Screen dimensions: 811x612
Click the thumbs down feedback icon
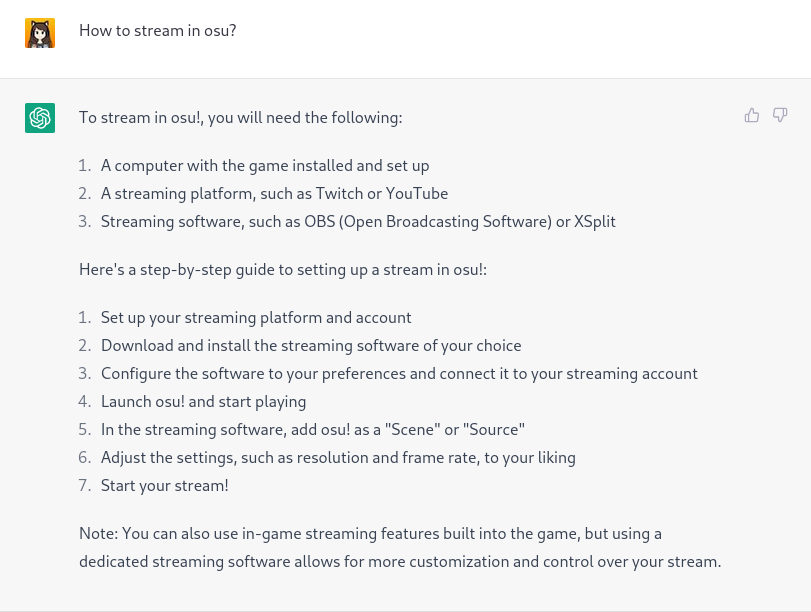780,116
